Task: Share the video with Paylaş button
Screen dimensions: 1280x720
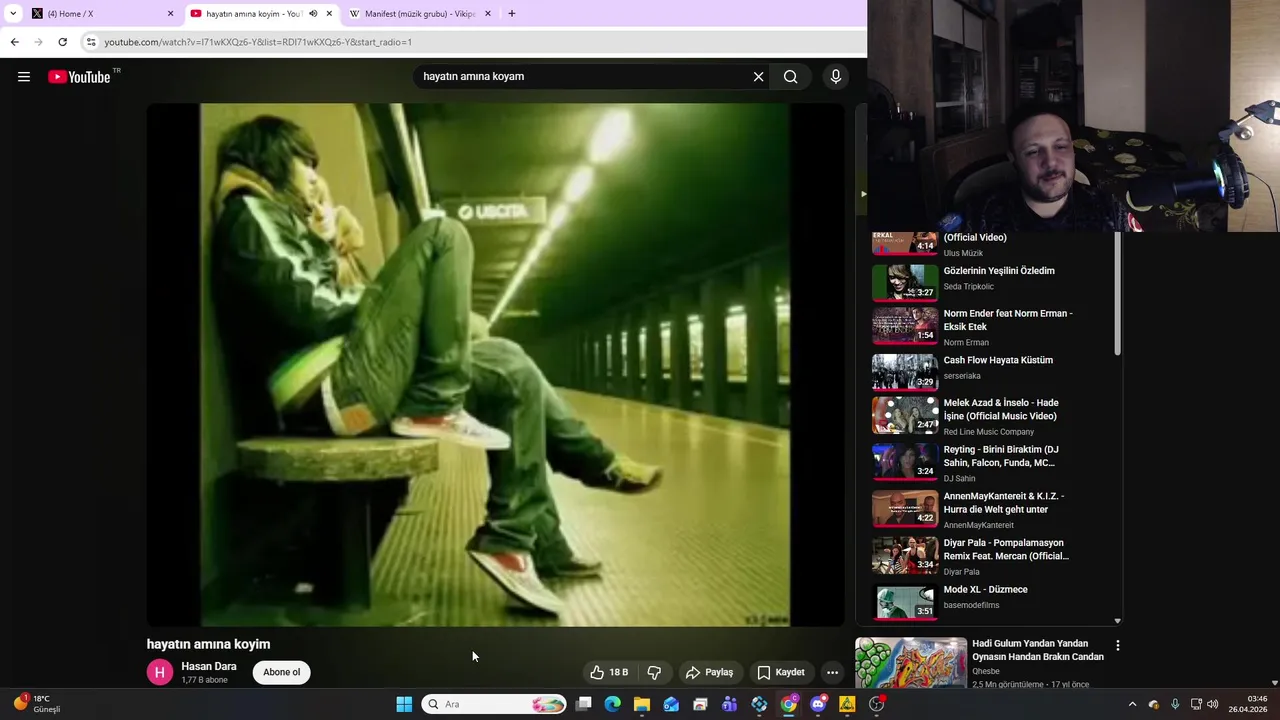Action: coord(709,672)
